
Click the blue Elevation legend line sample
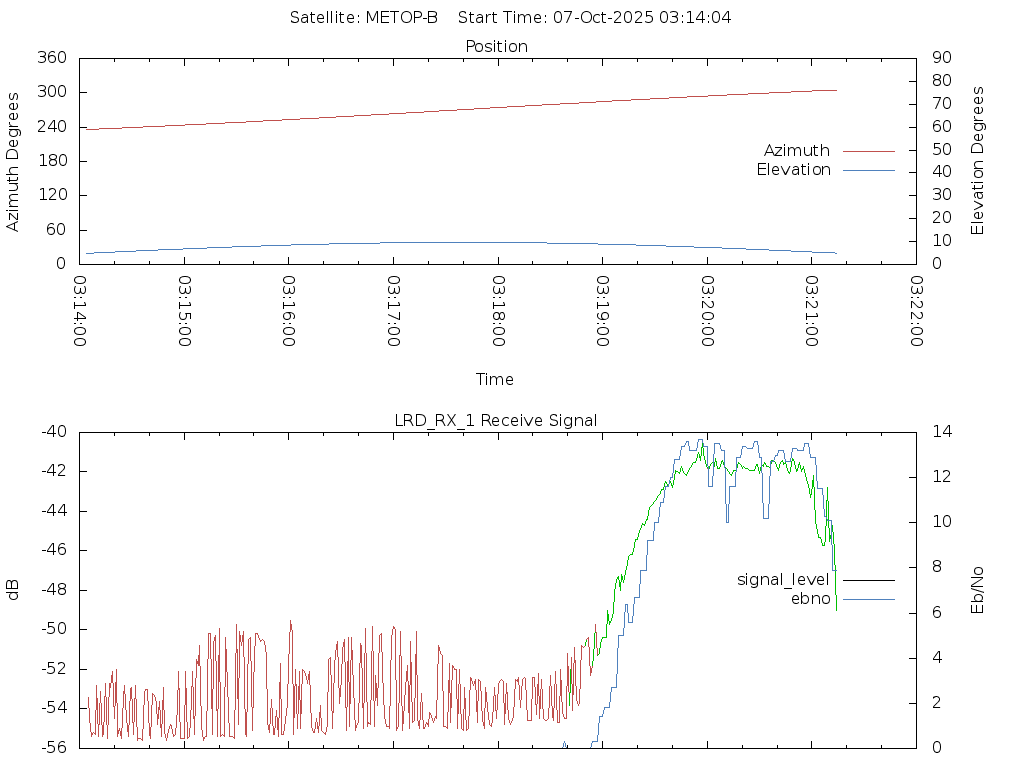[868, 170]
